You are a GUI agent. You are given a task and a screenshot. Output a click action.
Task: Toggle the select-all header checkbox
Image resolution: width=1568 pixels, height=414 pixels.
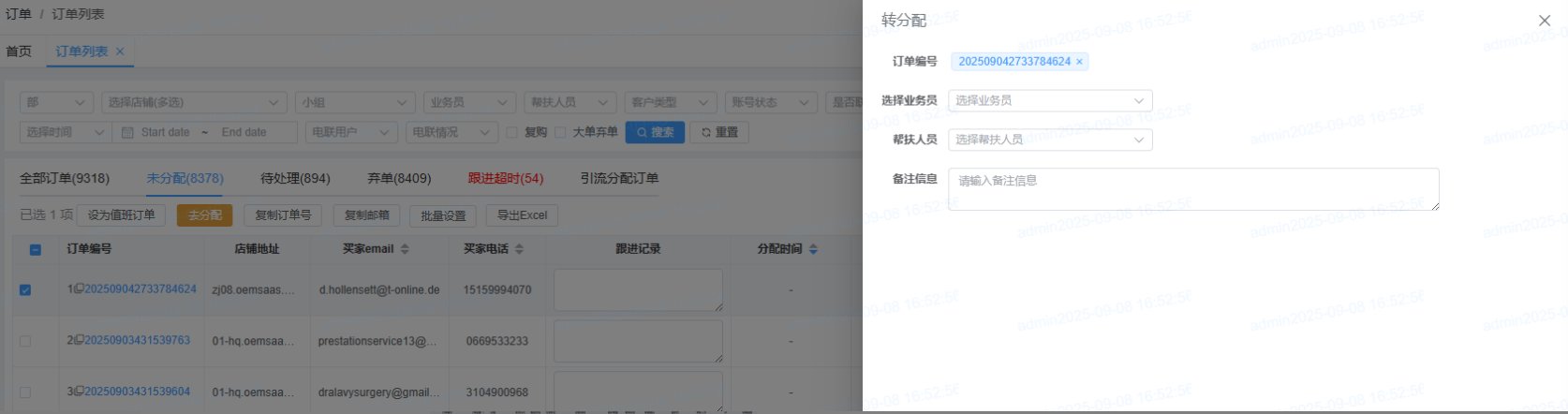pos(35,249)
